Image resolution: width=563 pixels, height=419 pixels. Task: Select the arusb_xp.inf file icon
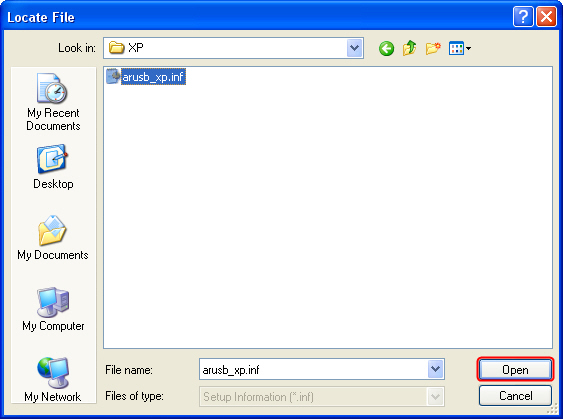[113, 76]
